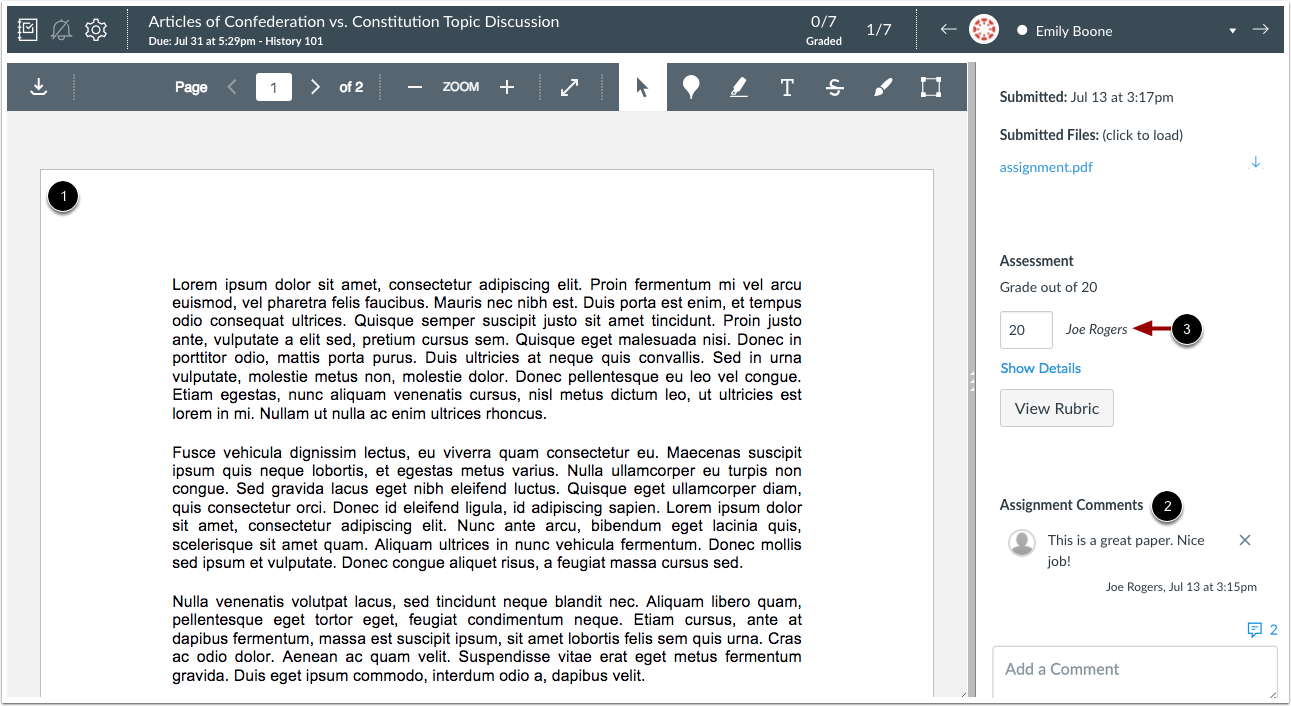Click the Assessment heading
The height and width of the screenshot is (706, 1291).
pyautogui.click(x=1036, y=261)
